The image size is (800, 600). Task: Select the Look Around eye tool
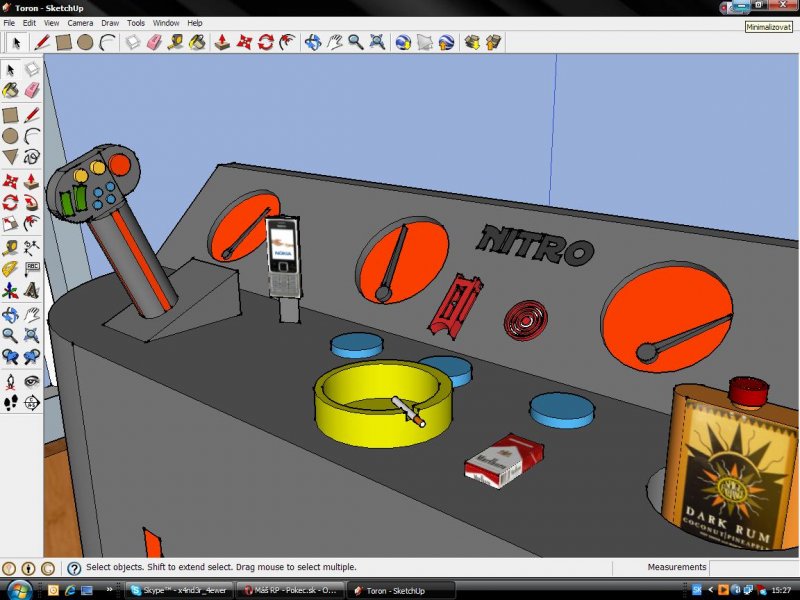pos(31,381)
